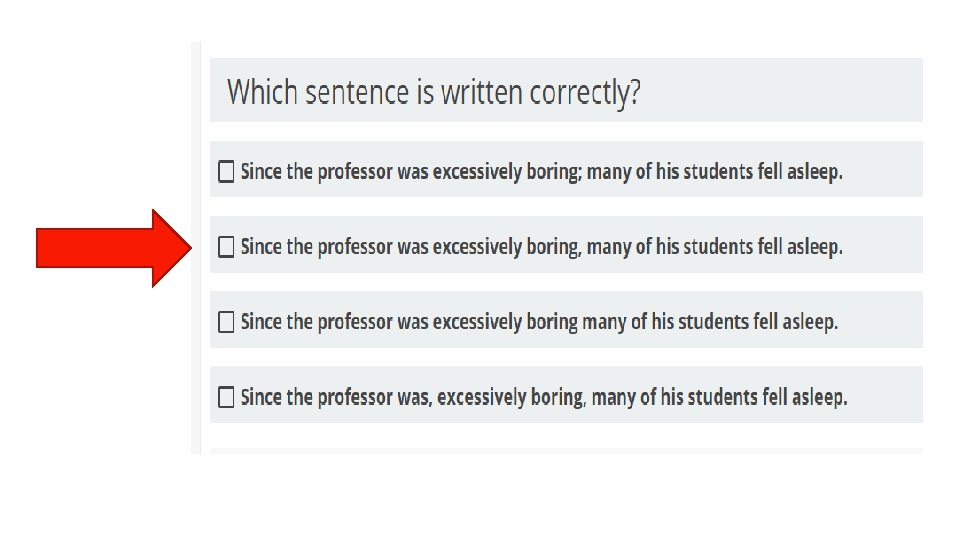Click the "Which sentence is written correctly?" heading

[434, 93]
